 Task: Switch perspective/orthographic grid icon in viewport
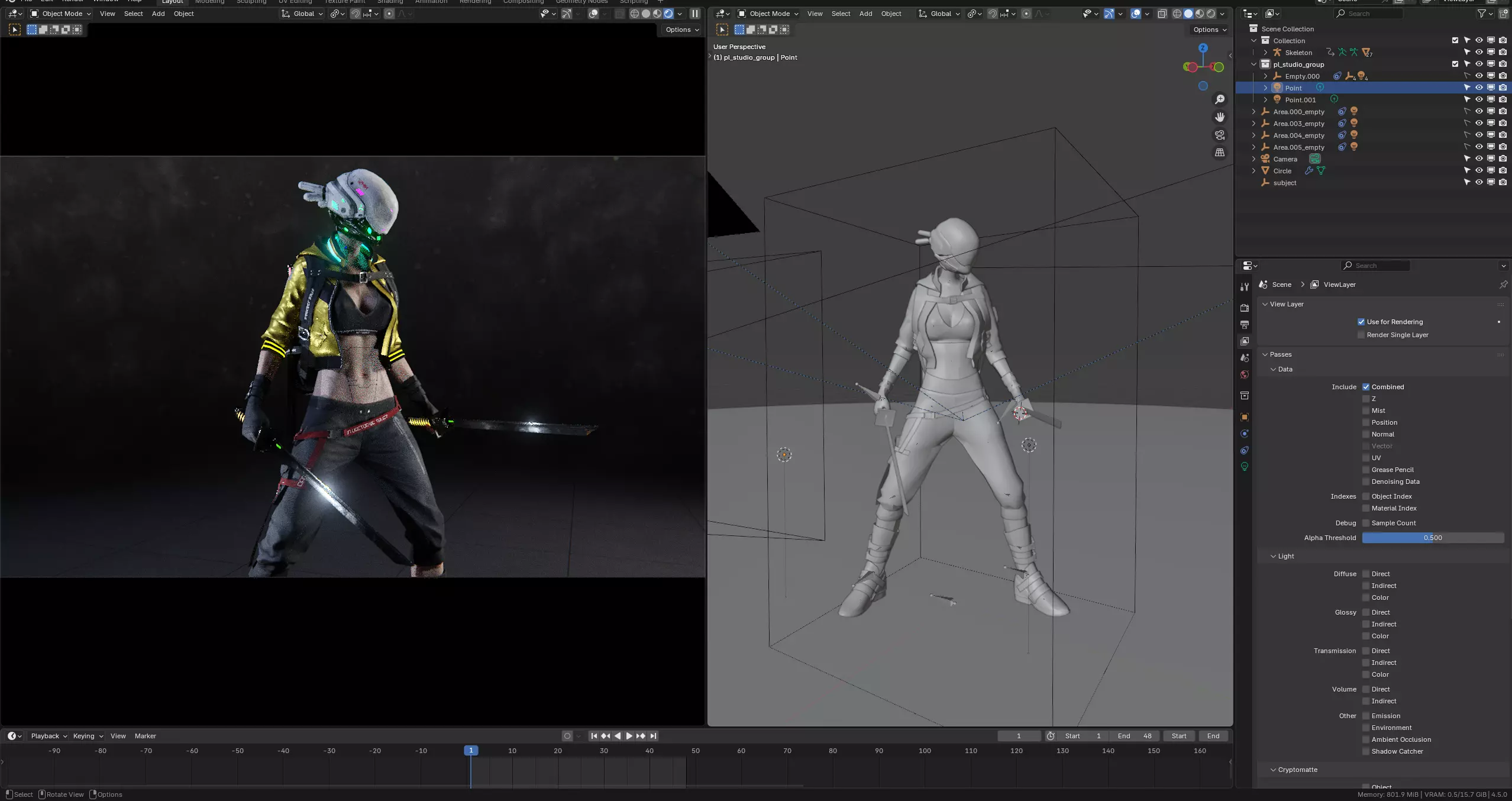point(1220,153)
